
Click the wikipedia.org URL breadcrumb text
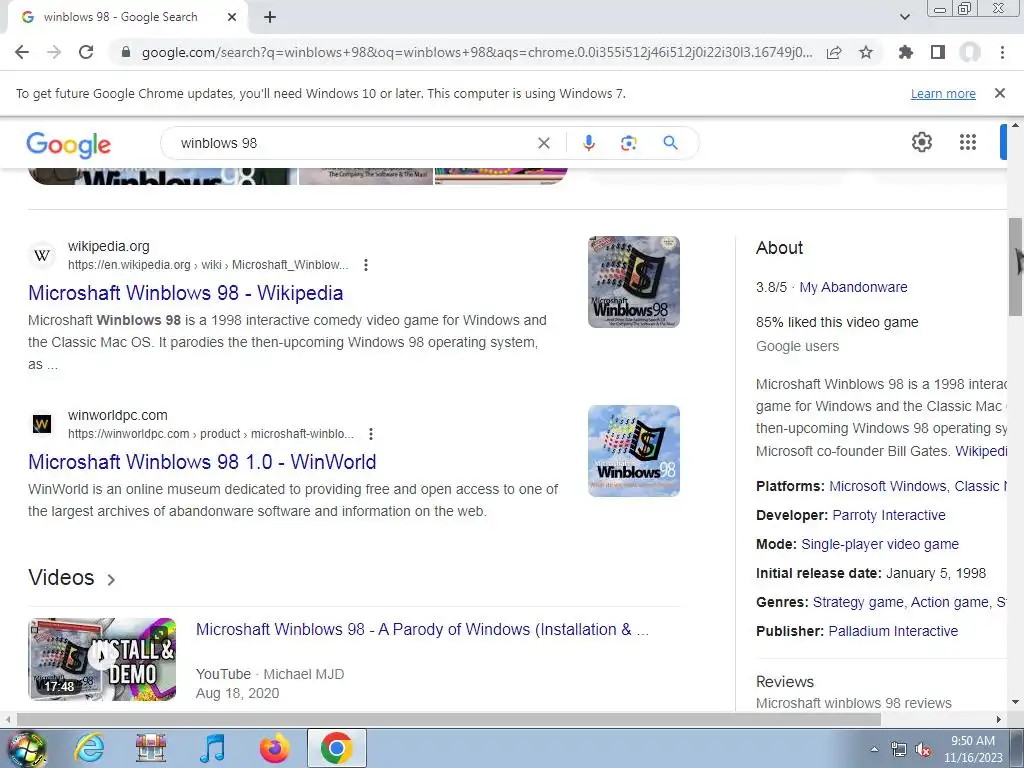[x=208, y=264]
